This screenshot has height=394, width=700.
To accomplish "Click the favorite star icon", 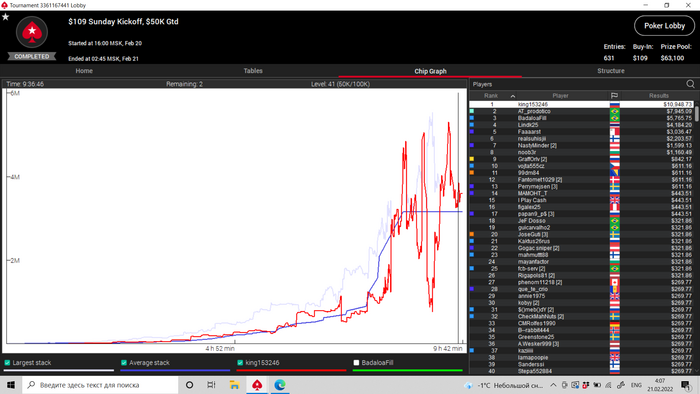I will pos(5,17).
